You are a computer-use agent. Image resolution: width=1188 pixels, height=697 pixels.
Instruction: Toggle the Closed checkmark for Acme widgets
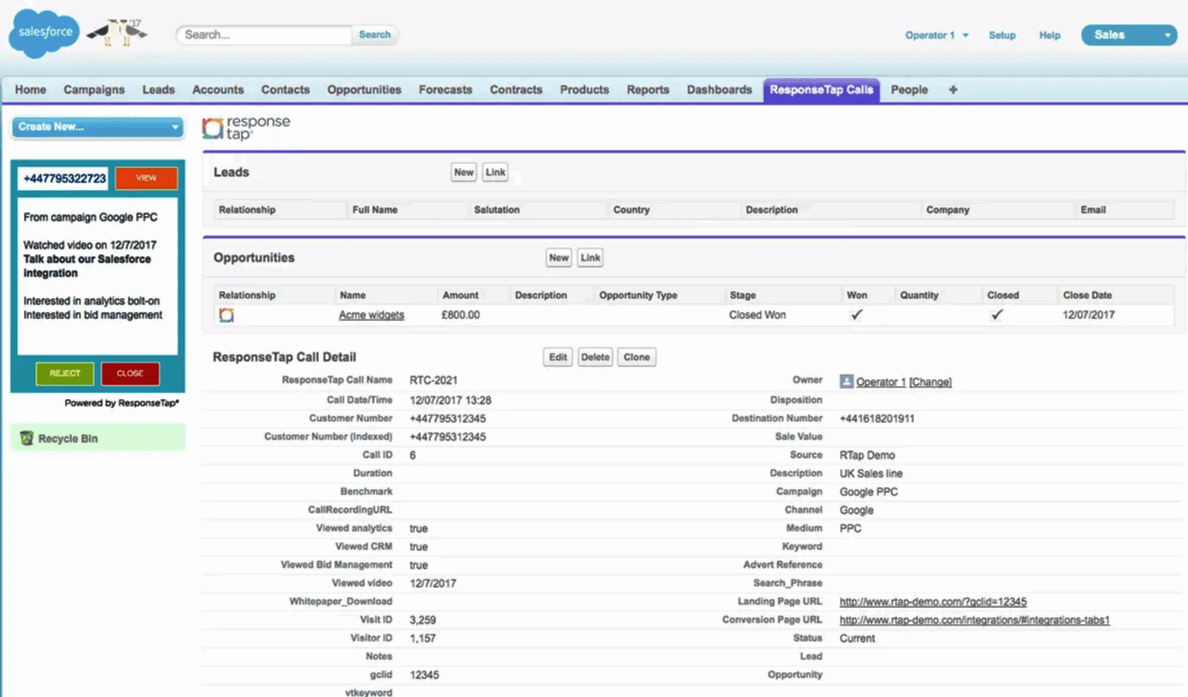point(996,315)
